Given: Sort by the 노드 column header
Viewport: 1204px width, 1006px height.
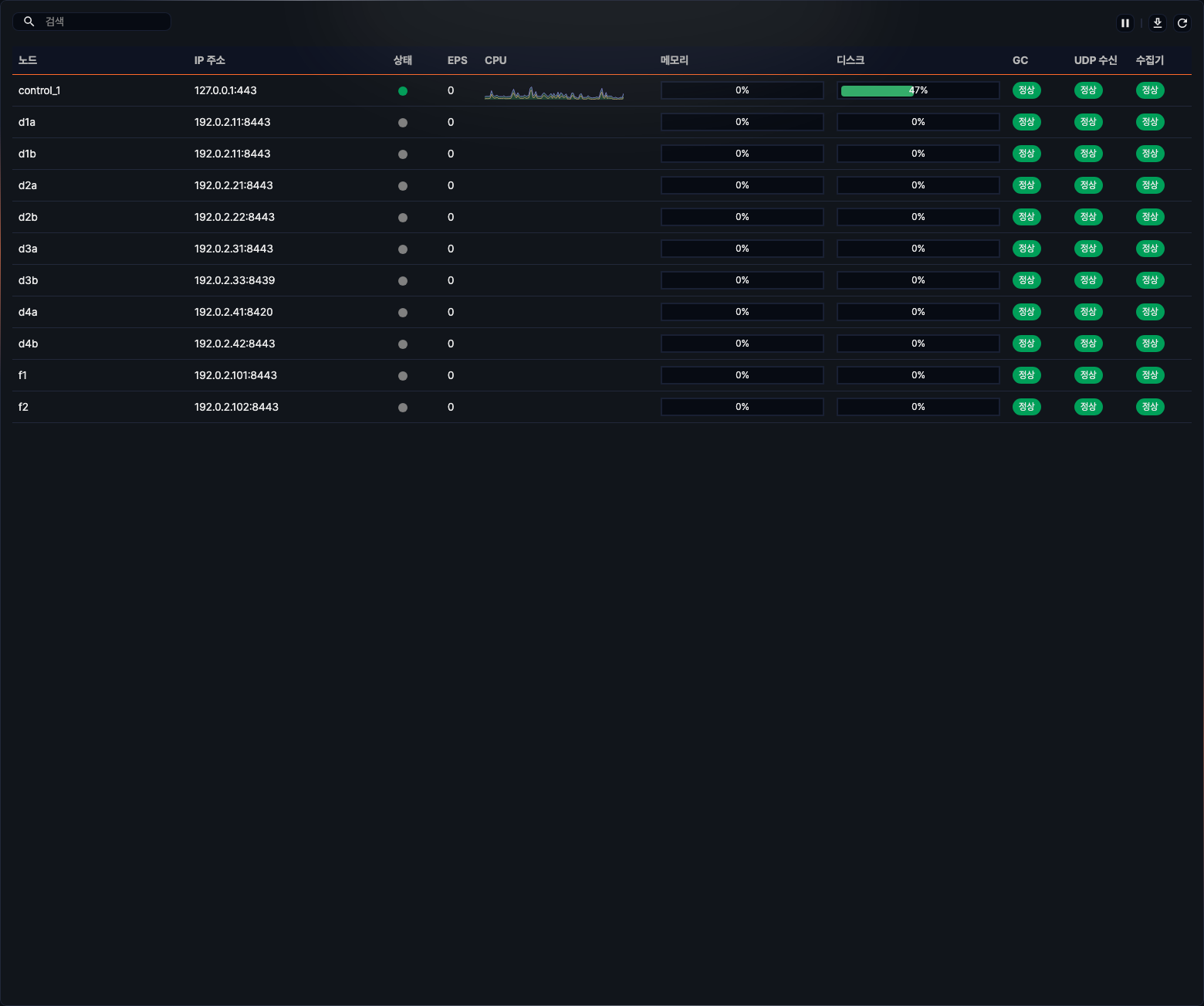Looking at the screenshot, I should (28, 60).
